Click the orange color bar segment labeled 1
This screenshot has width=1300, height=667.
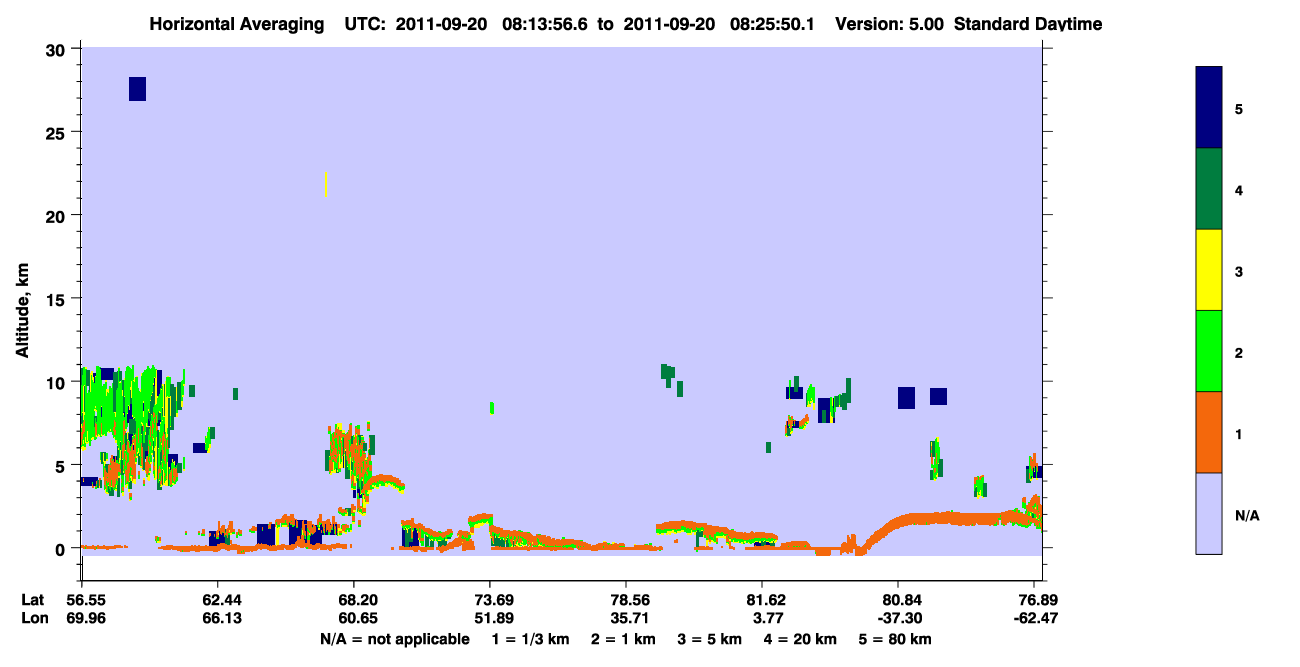click(x=1209, y=432)
